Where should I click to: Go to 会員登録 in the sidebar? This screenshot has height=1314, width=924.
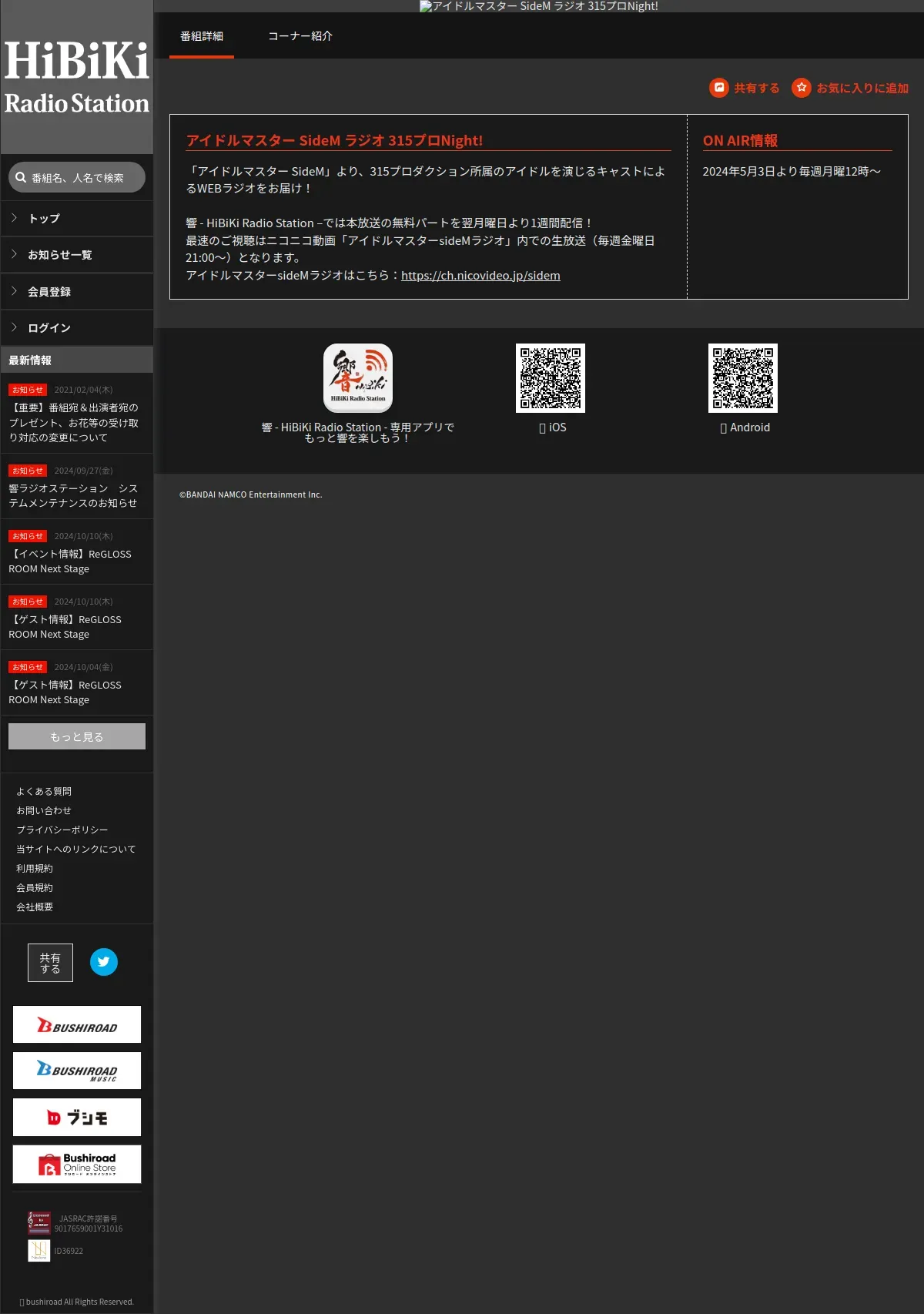click(x=77, y=292)
